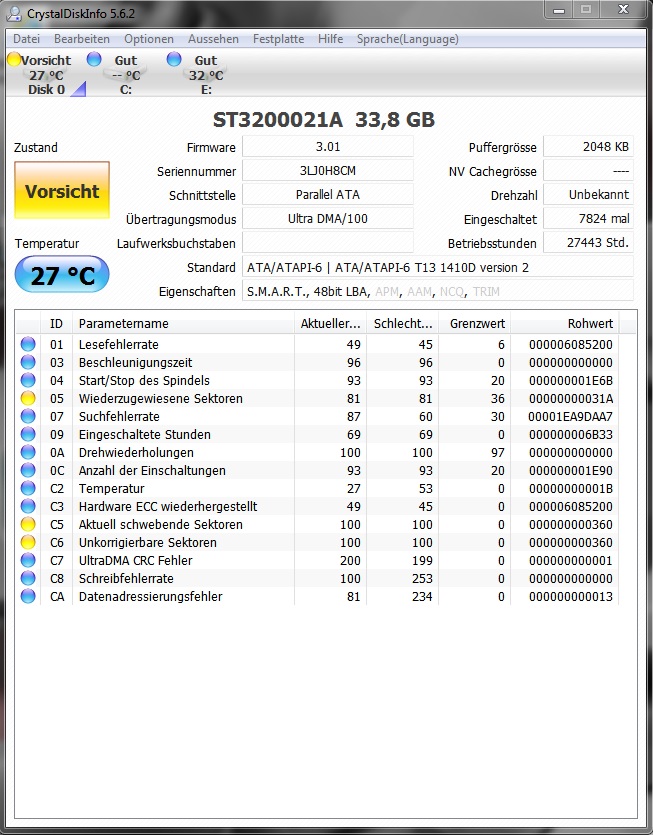
Task: Select raw value 00001EA9DAA7
Action: (x=570, y=416)
